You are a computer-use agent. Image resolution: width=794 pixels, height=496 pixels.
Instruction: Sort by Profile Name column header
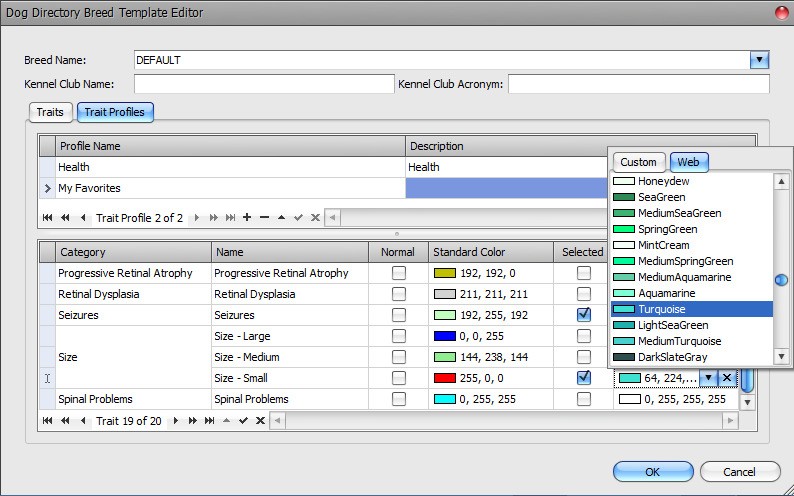point(230,146)
